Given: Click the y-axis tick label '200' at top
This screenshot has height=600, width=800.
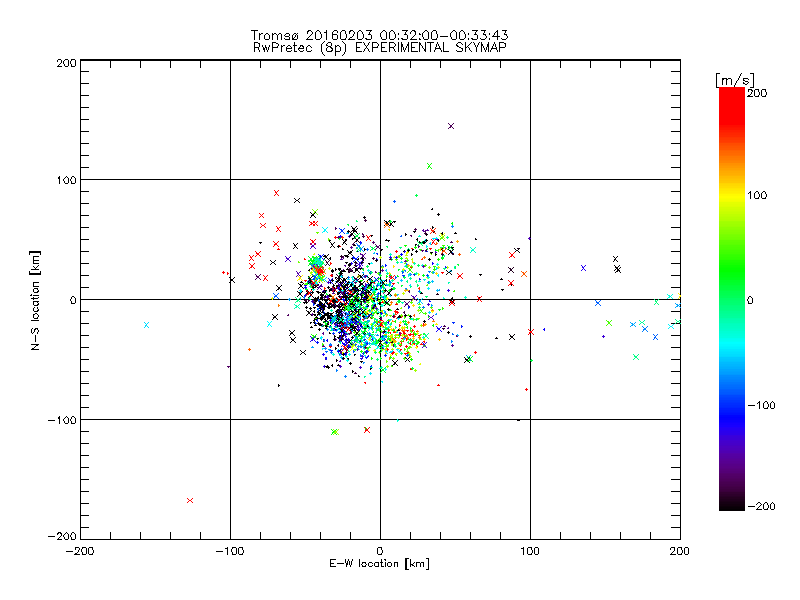Looking at the screenshot, I should pos(66,63).
